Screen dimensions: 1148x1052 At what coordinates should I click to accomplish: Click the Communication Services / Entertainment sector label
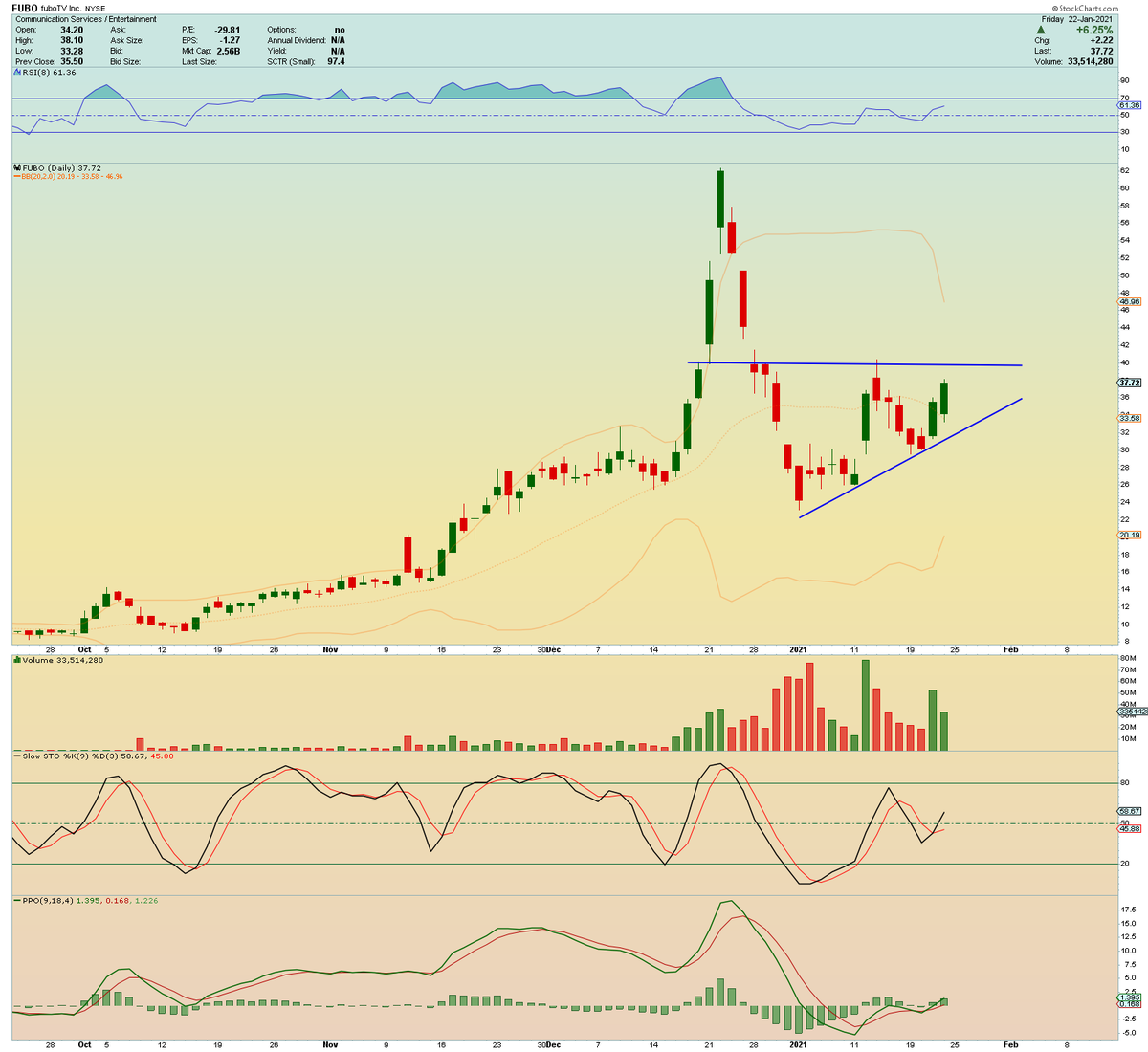[x=84, y=18]
